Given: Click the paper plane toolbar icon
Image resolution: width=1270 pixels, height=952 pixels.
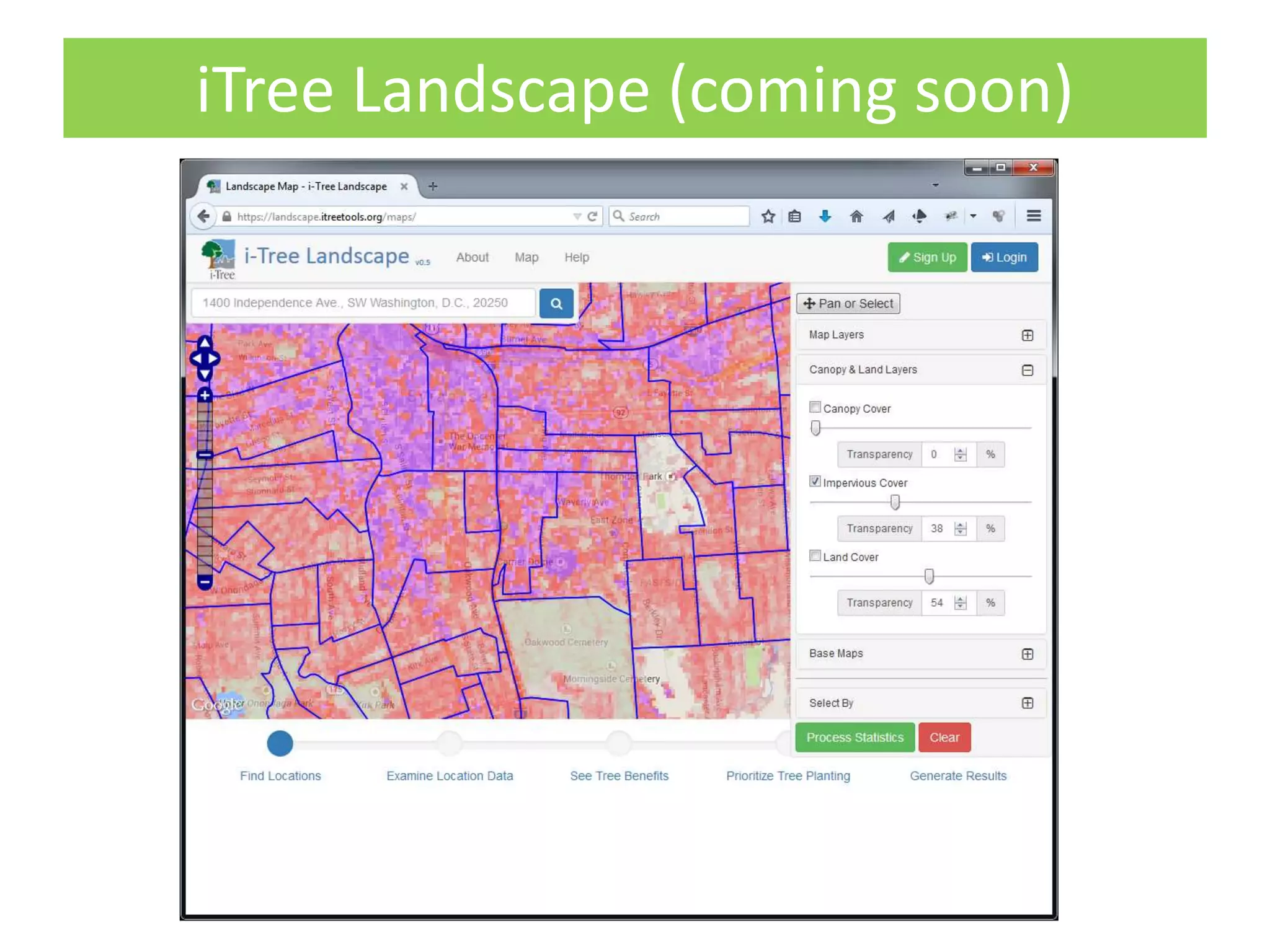Looking at the screenshot, I should tap(889, 216).
